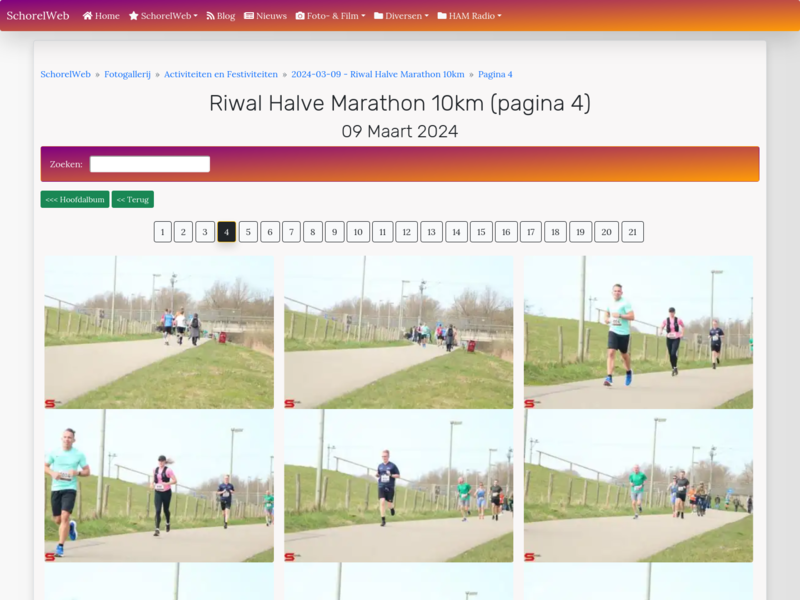Go to gallery page 21

coord(633,232)
